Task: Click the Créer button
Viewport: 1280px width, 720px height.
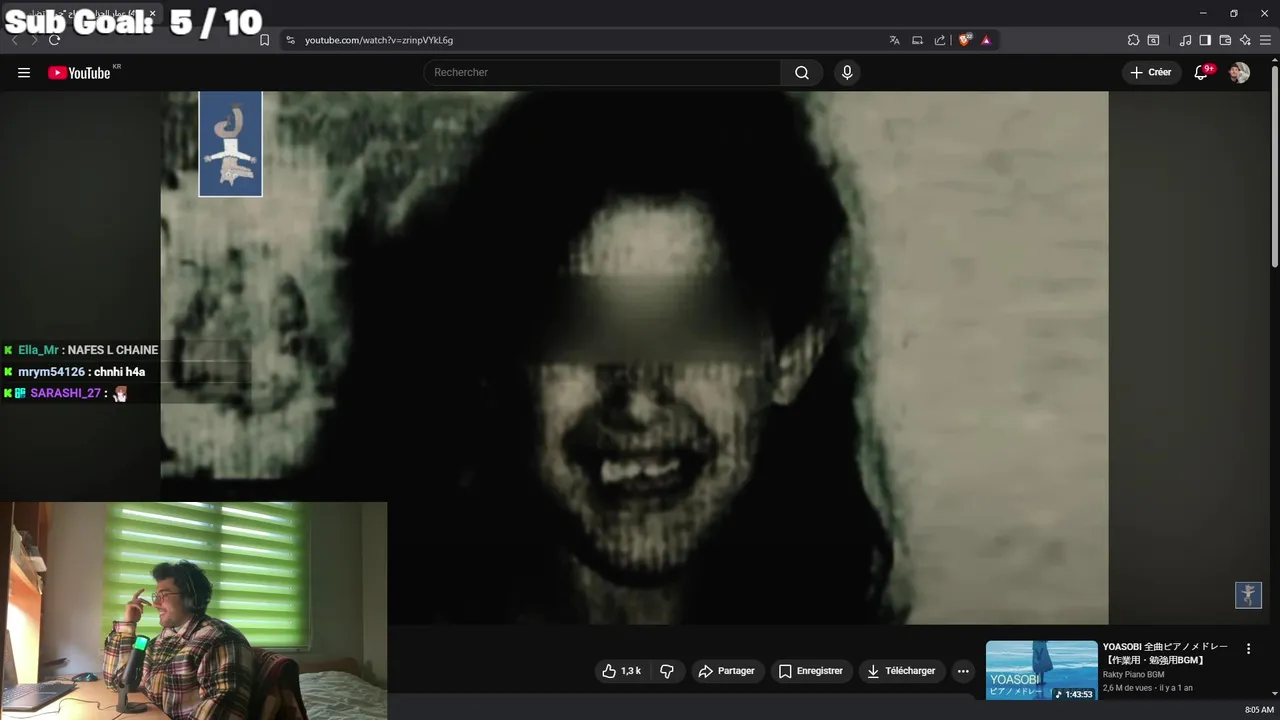Action: (1151, 72)
